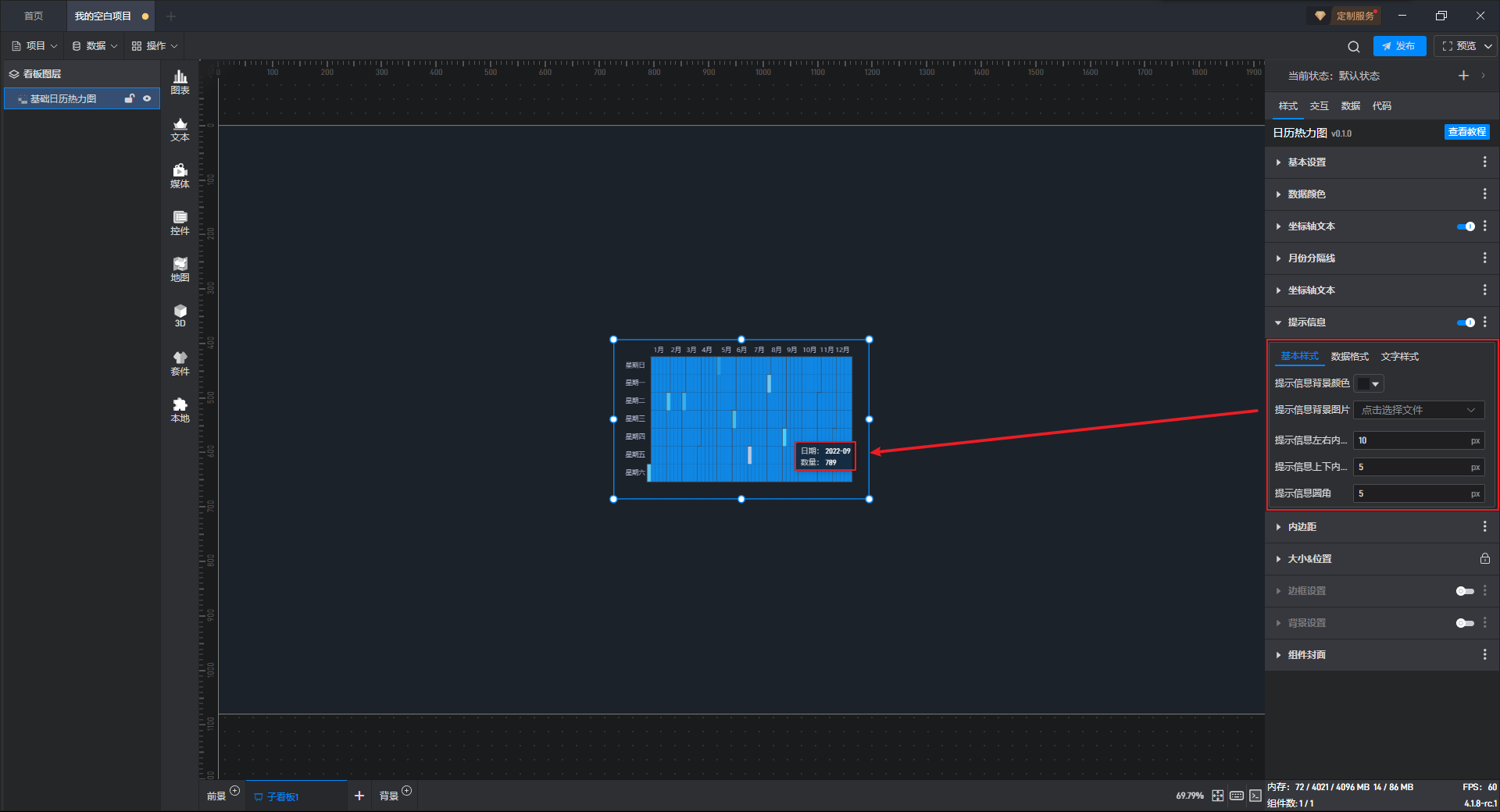The width and height of the screenshot is (1500, 812).
Task: Hide the 基础日历热力图 layer with the eye icon
Action: click(147, 98)
